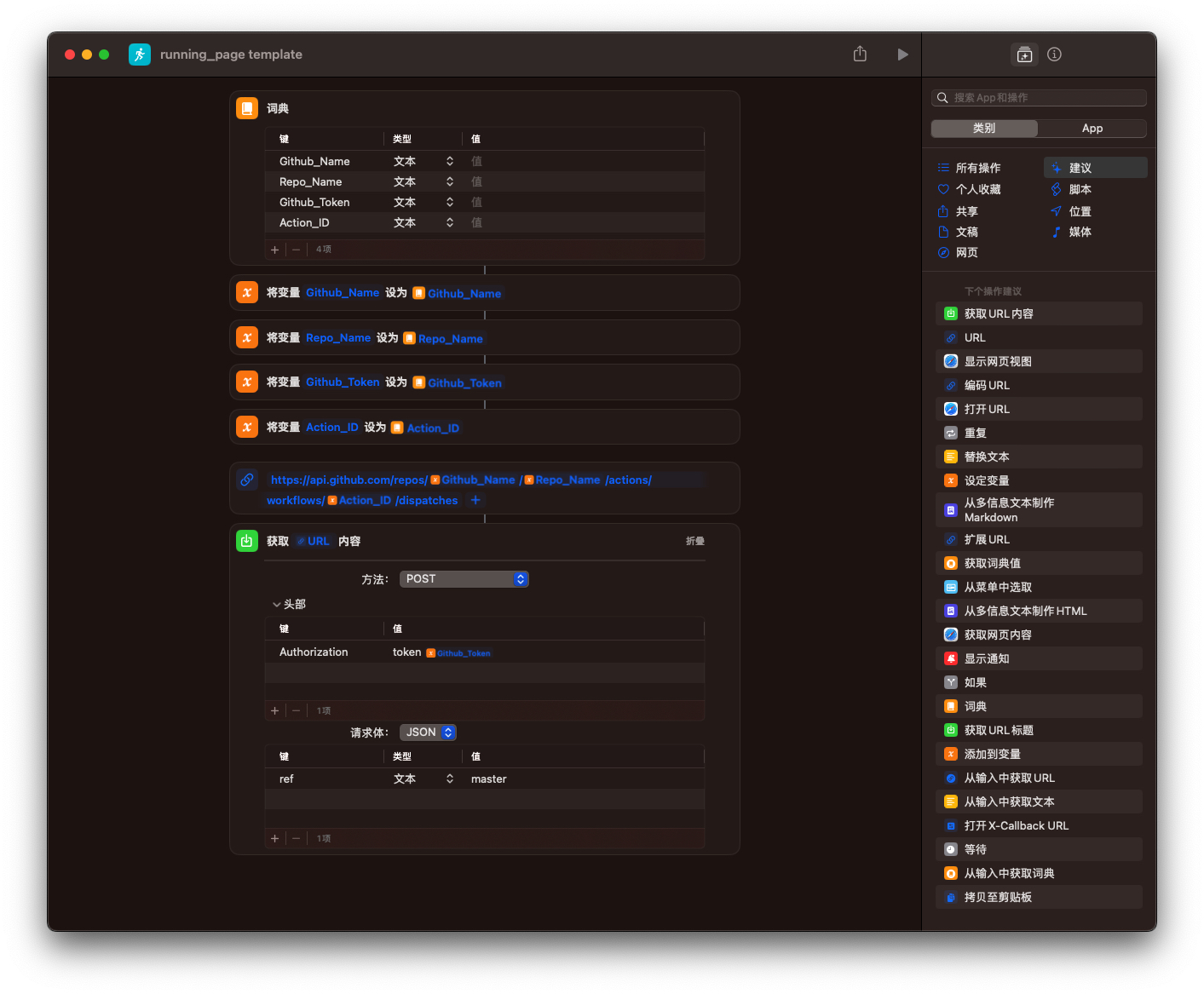Open the share icon in the toolbar
1204x994 pixels.
click(x=860, y=54)
